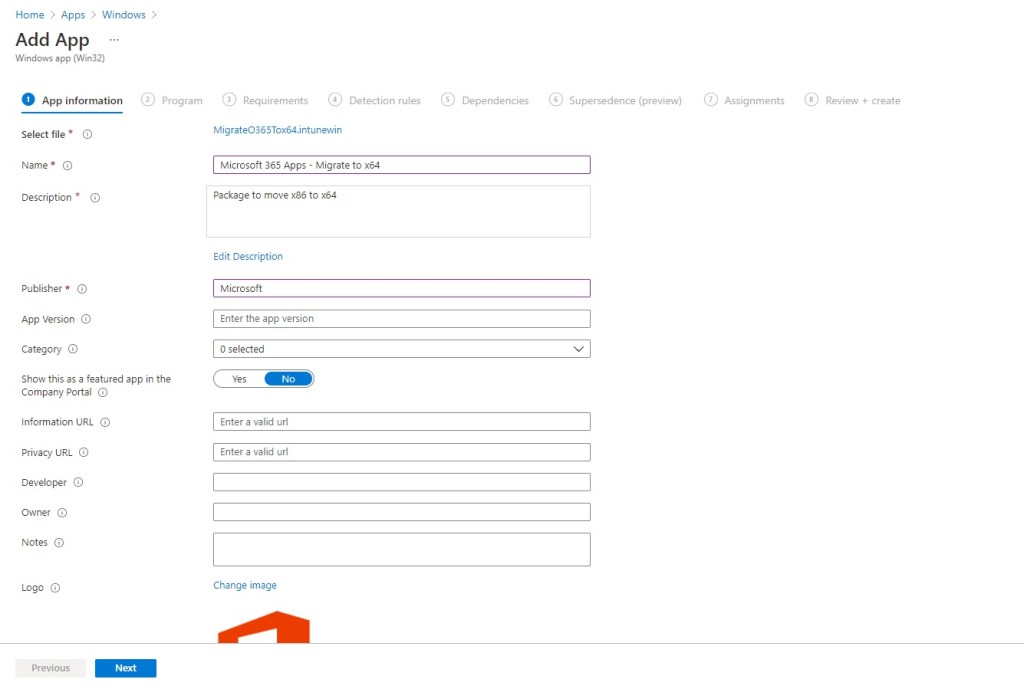Open the Edit Description link
The image size is (1024, 689).
248,257
